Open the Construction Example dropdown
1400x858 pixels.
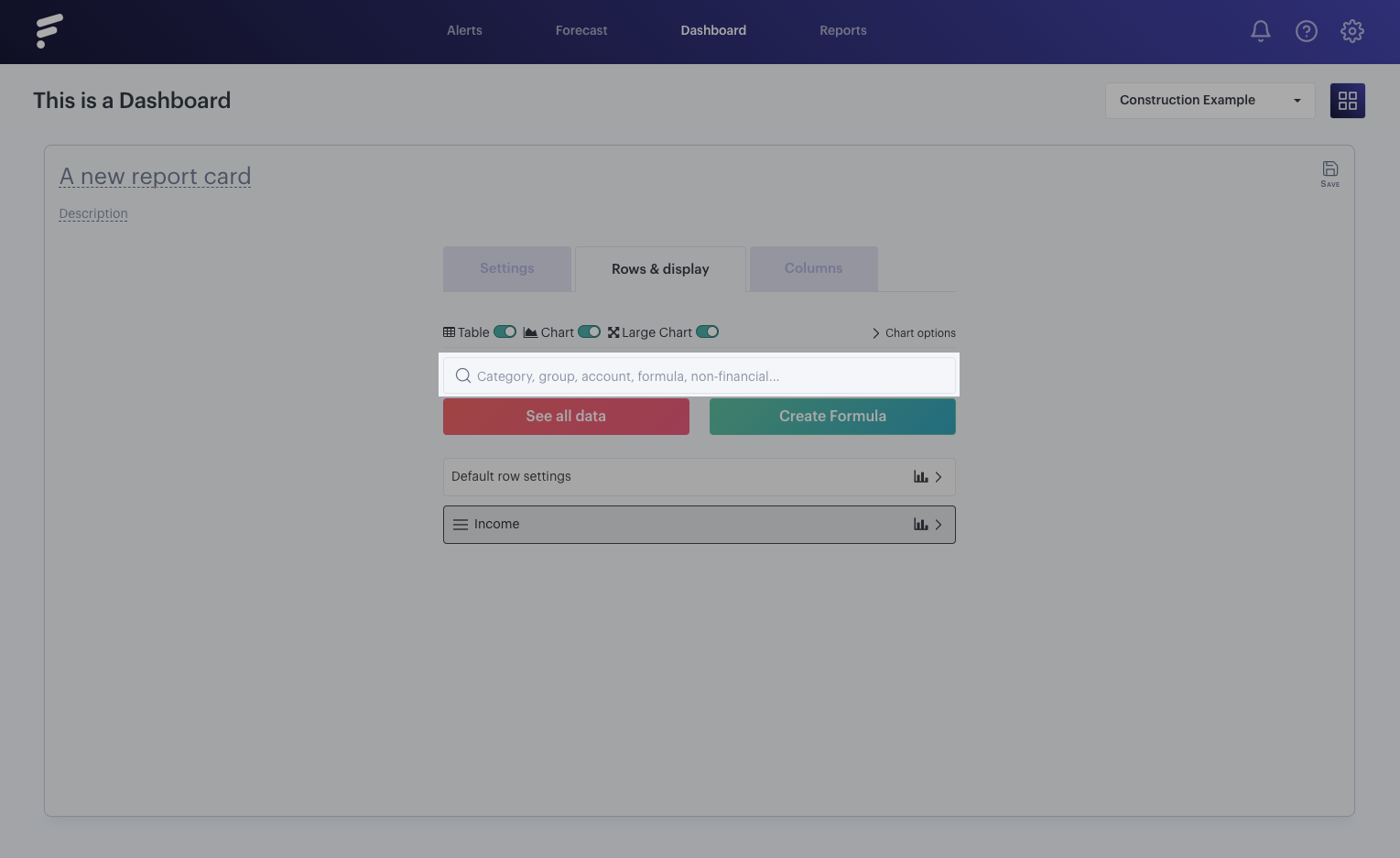(1210, 101)
